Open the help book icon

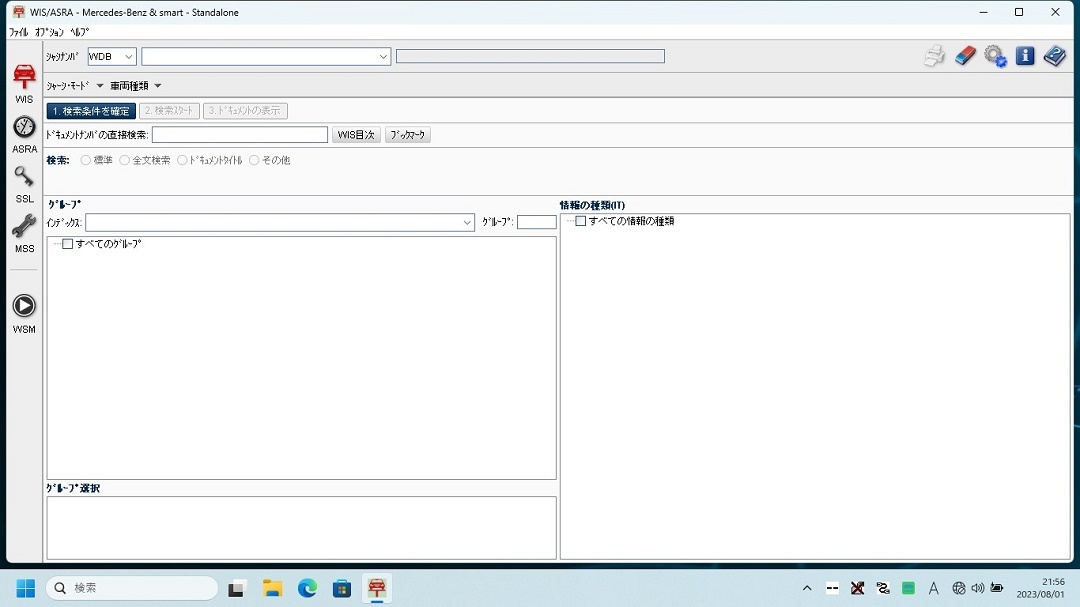pos(1055,56)
